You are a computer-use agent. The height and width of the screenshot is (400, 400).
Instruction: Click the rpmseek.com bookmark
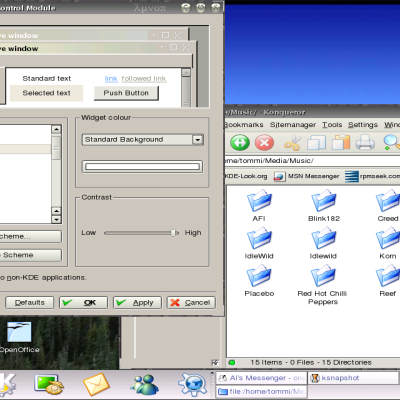point(372,176)
